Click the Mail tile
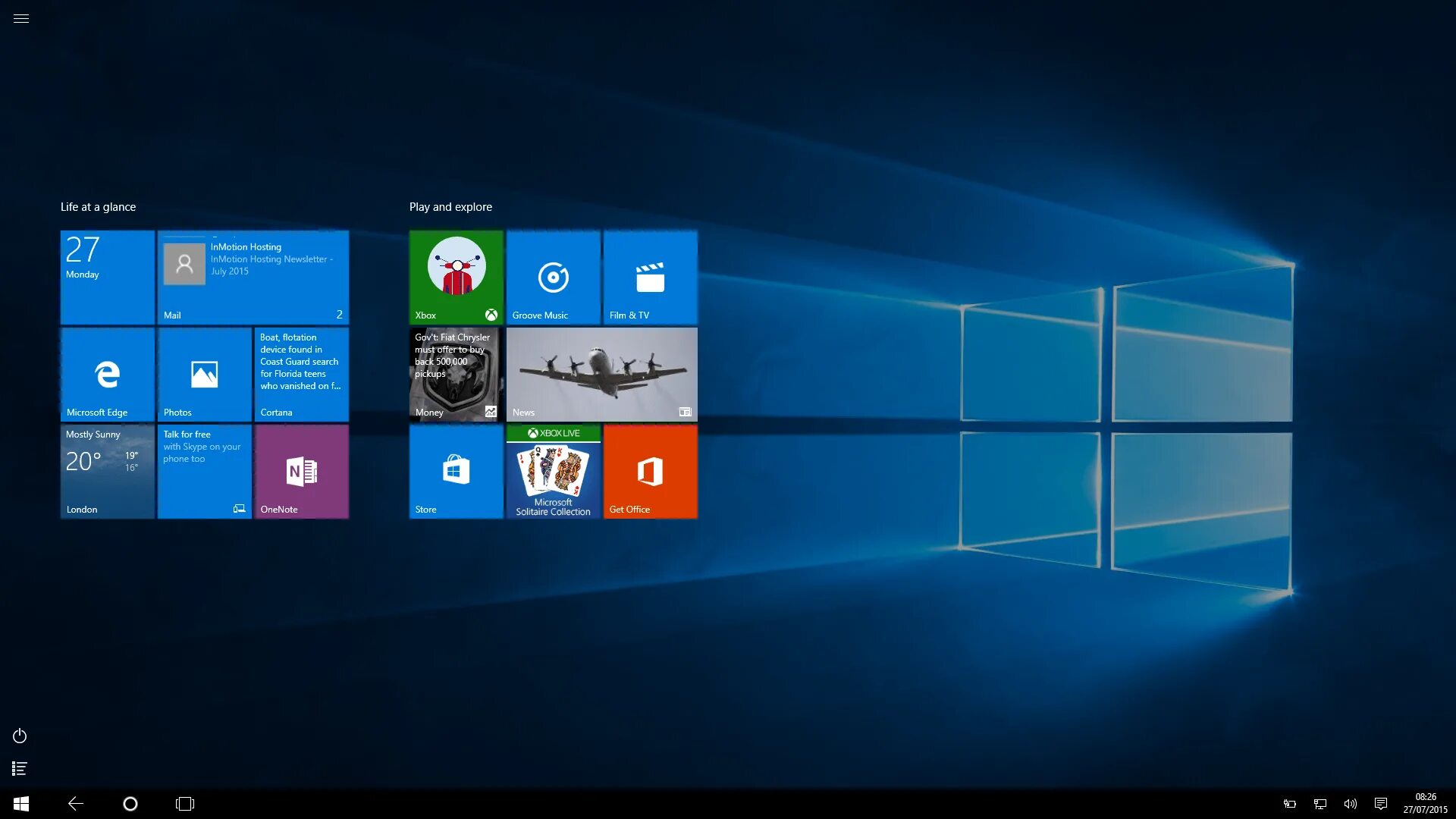The width and height of the screenshot is (1456, 819). click(253, 277)
